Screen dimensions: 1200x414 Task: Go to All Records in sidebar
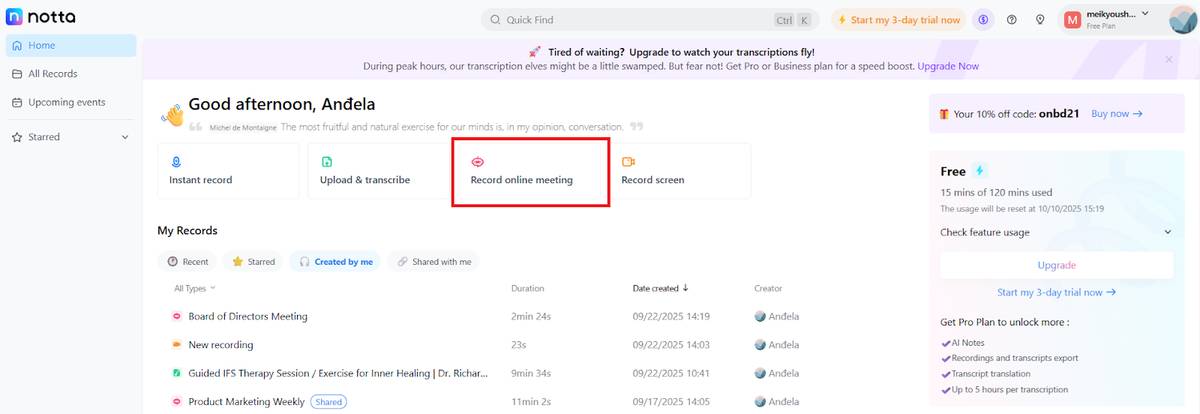coord(52,74)
